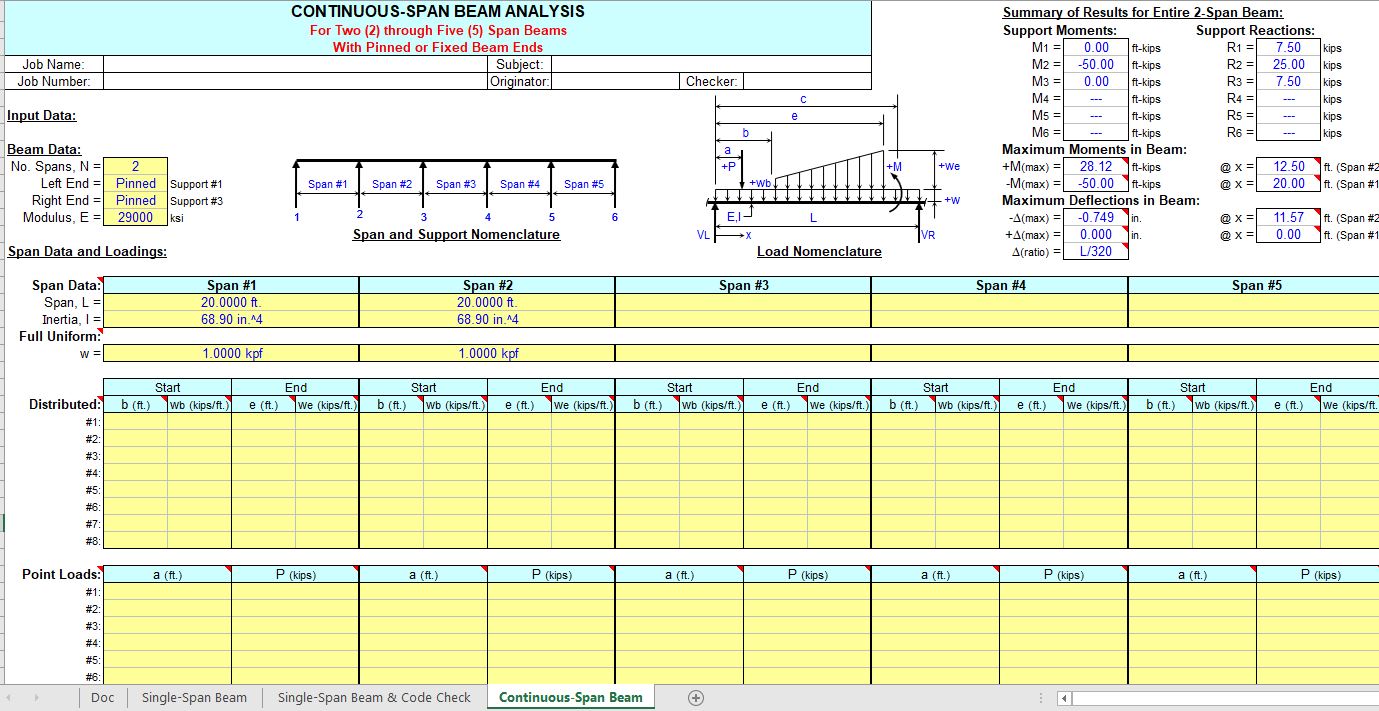Screen dimensions: 1379x711
Task: Switch to the Doc sheet tab
Action: pyautogui.click(x=102, y=698)
